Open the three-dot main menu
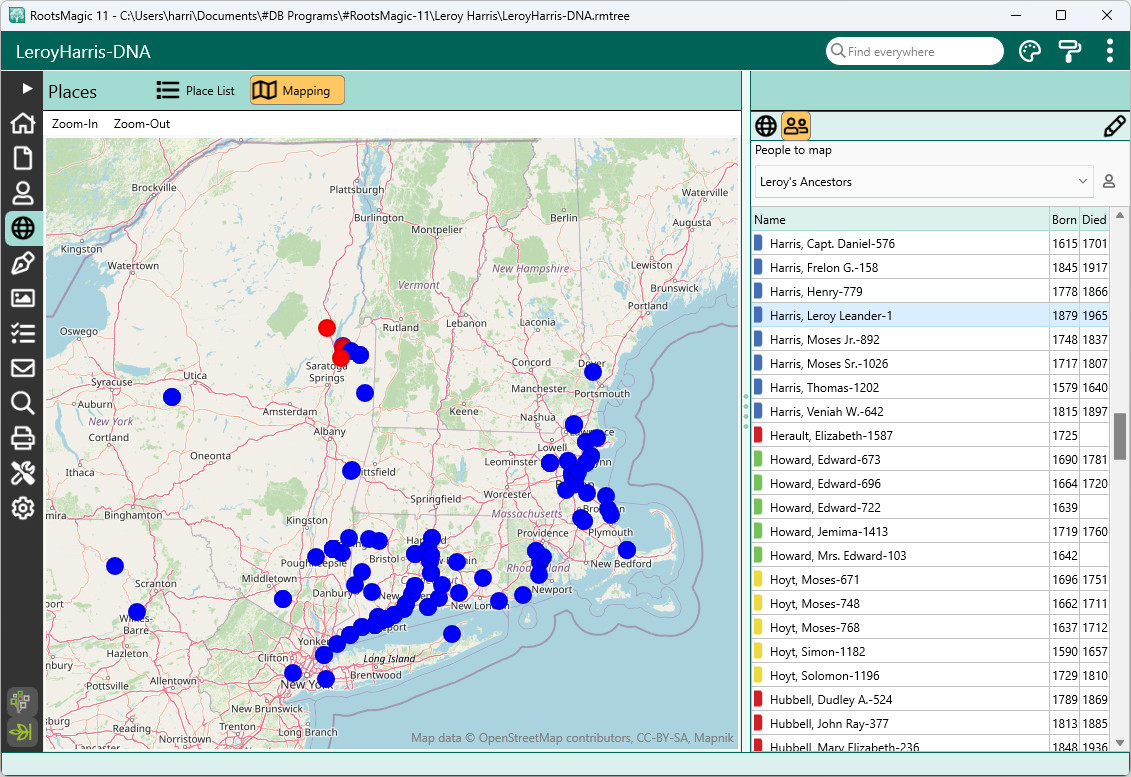This screenshot has height=777, width=1131. [1109, 51]
